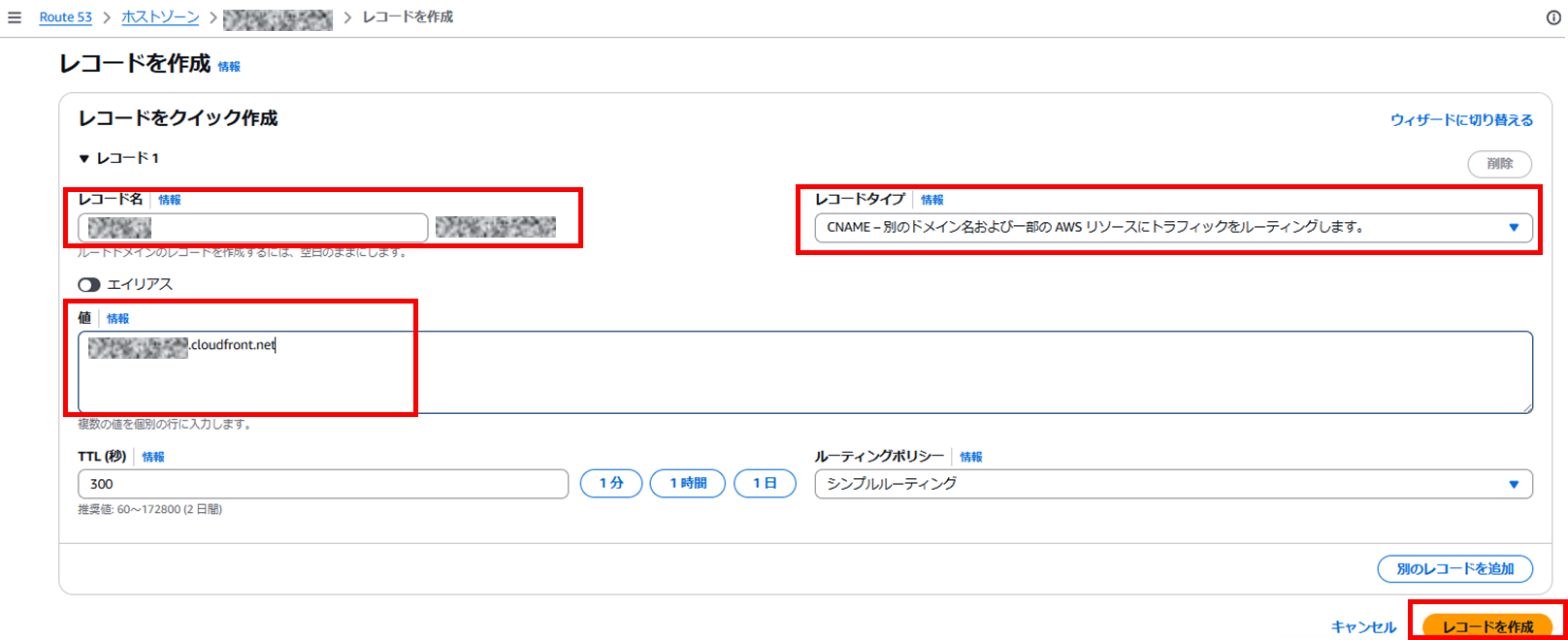Open the blurred hosted zone breadcrumb link
Viewport: 1568px width, 640px height.
(x=278, y=19)
